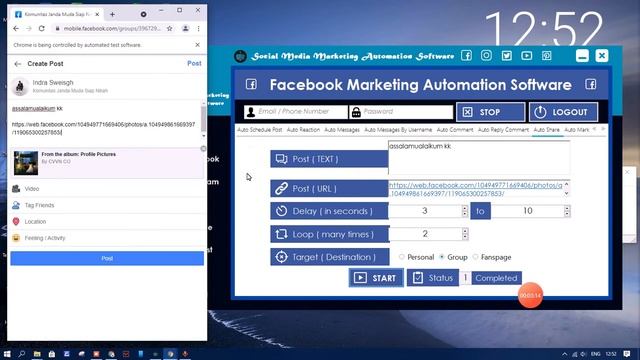Bookmark this page with the star icon

(169, 29)
